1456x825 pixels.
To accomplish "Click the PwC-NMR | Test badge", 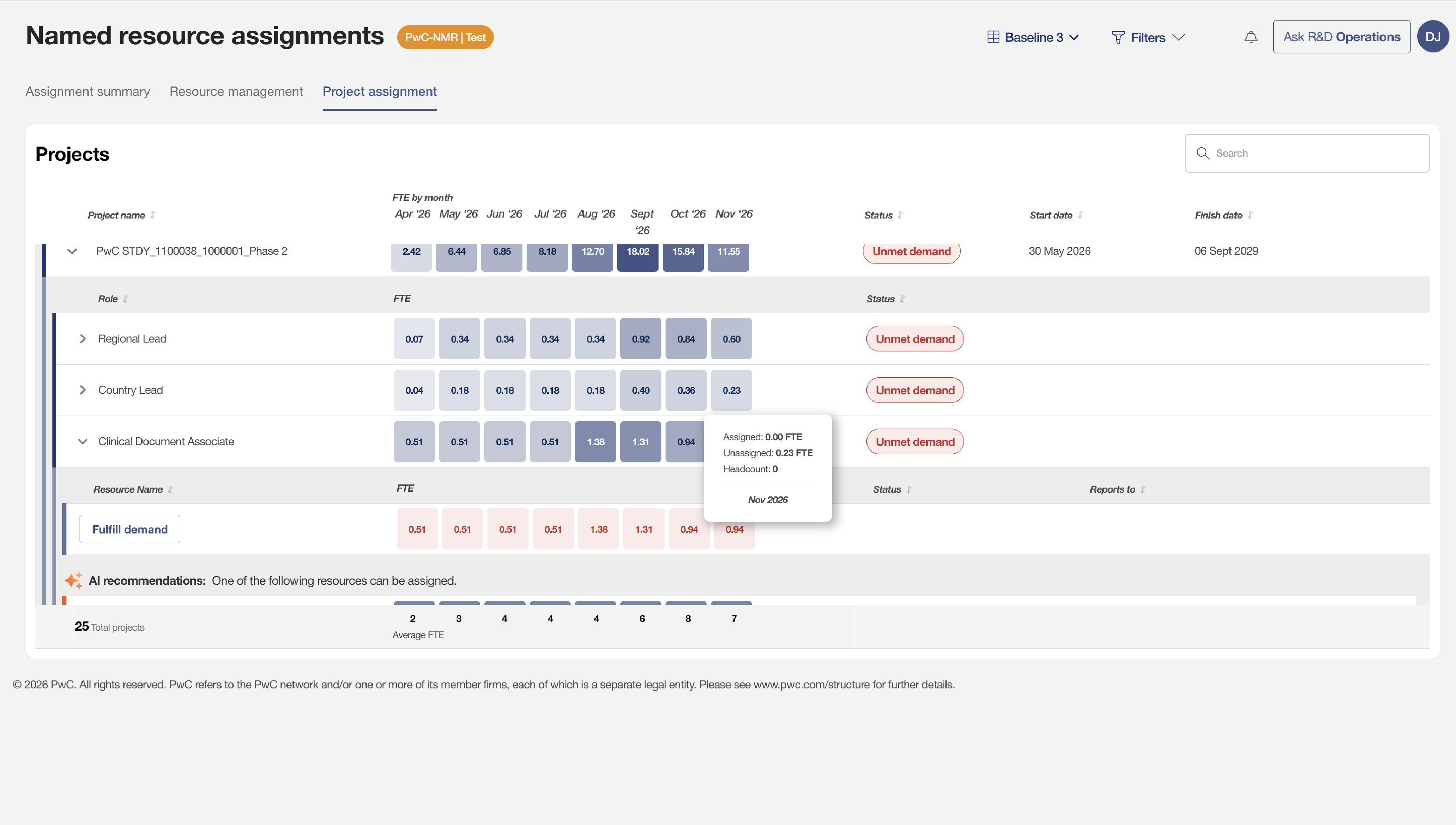I will point(445,37).
